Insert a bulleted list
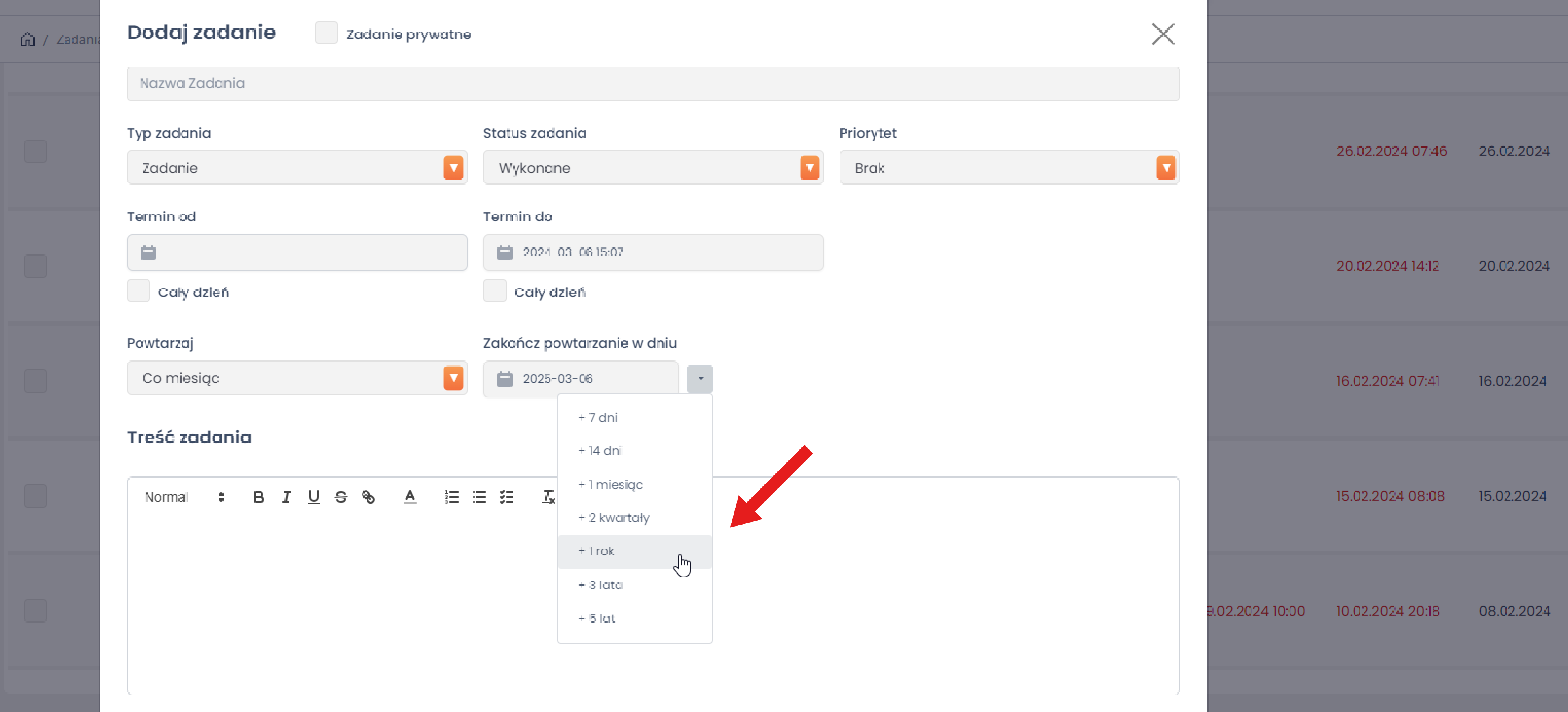The image size is (1568, 712). 479,497
